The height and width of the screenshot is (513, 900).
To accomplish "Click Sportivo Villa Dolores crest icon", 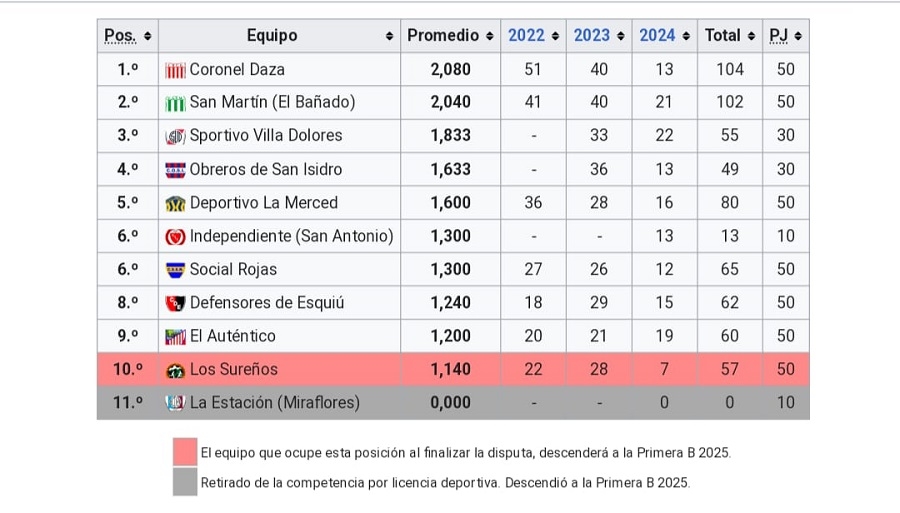I will coord(175,136).
